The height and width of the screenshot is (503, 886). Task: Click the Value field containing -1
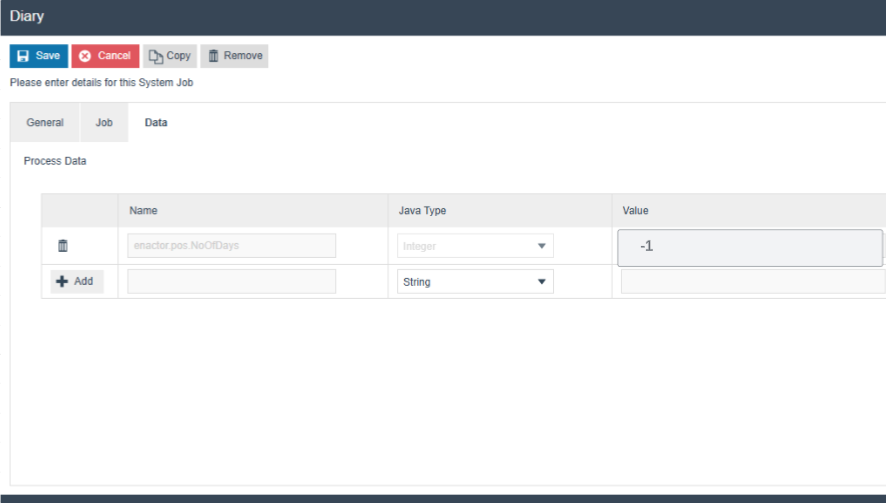pos(749,247)
